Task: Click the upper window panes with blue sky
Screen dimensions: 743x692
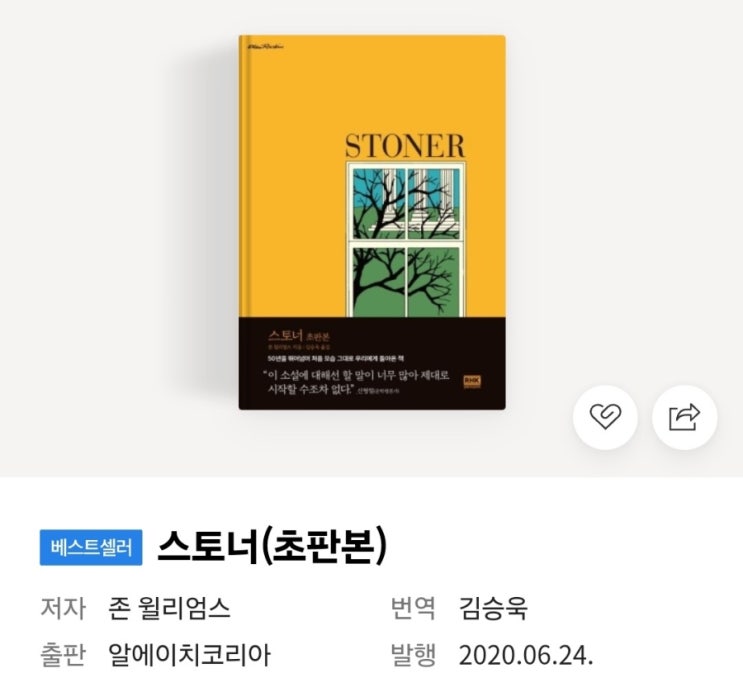Action: pos(406,203)
